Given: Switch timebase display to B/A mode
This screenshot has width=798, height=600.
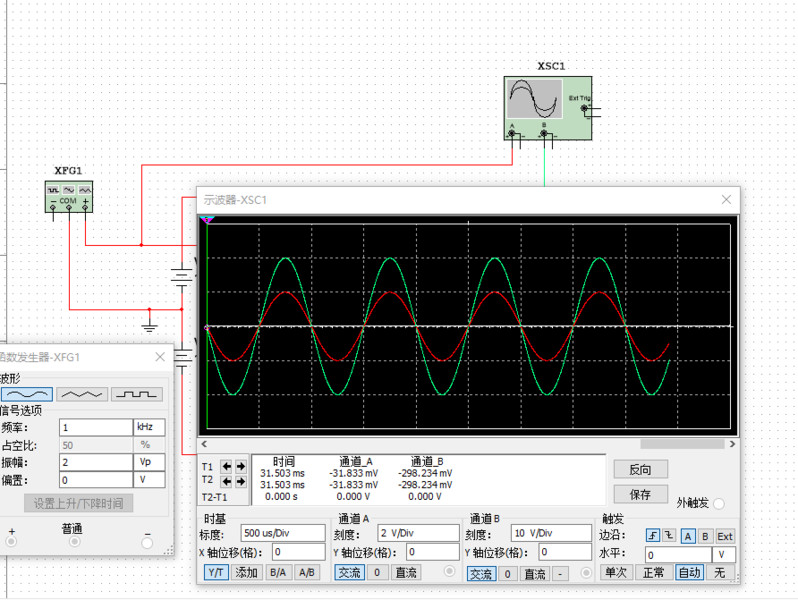Looking at the screenshot, I should tap(276, 573).
